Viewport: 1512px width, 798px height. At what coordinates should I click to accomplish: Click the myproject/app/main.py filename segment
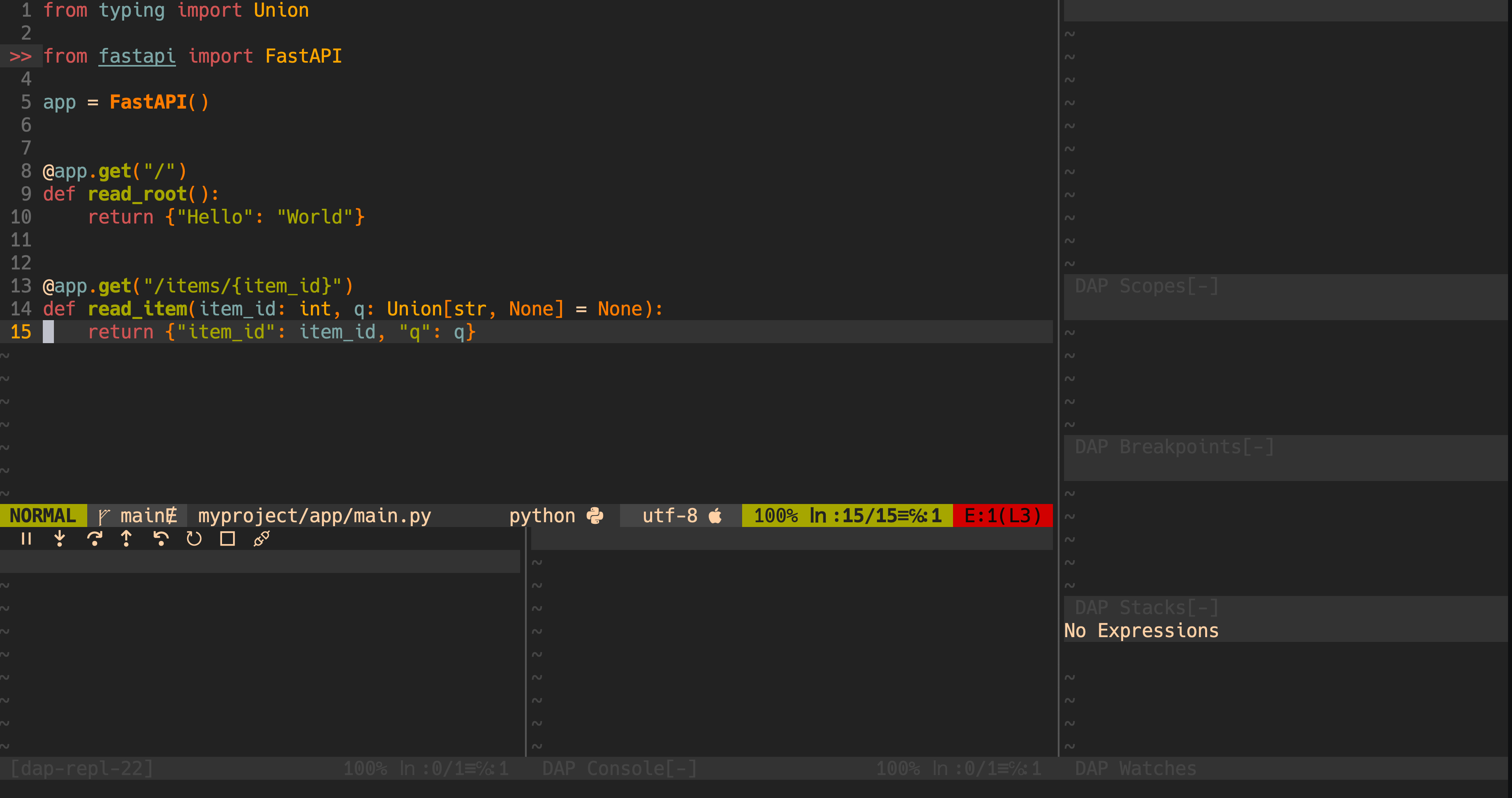click(x=314, y=515)
